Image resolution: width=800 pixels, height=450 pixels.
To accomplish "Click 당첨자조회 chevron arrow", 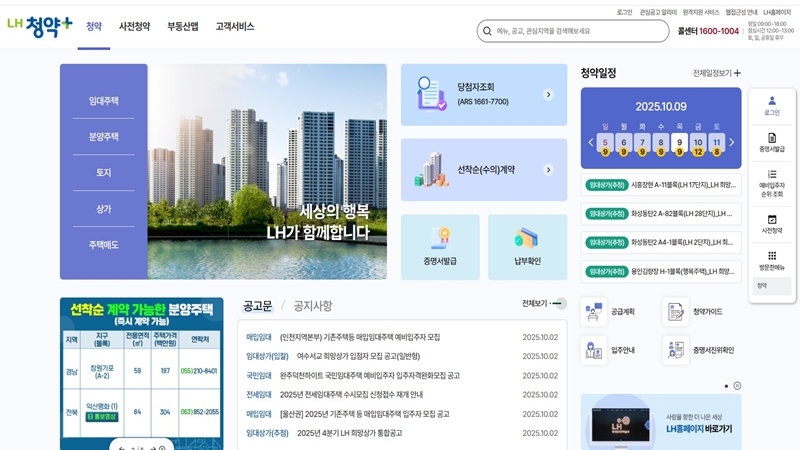I will click(x=548, y=94).
